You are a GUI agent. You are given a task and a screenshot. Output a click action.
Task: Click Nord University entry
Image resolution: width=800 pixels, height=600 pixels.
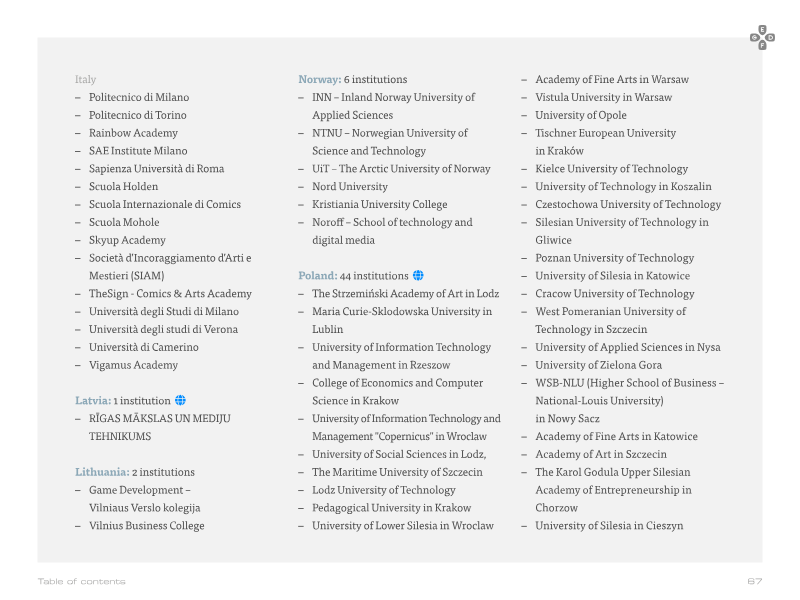(x=350, y=186)
